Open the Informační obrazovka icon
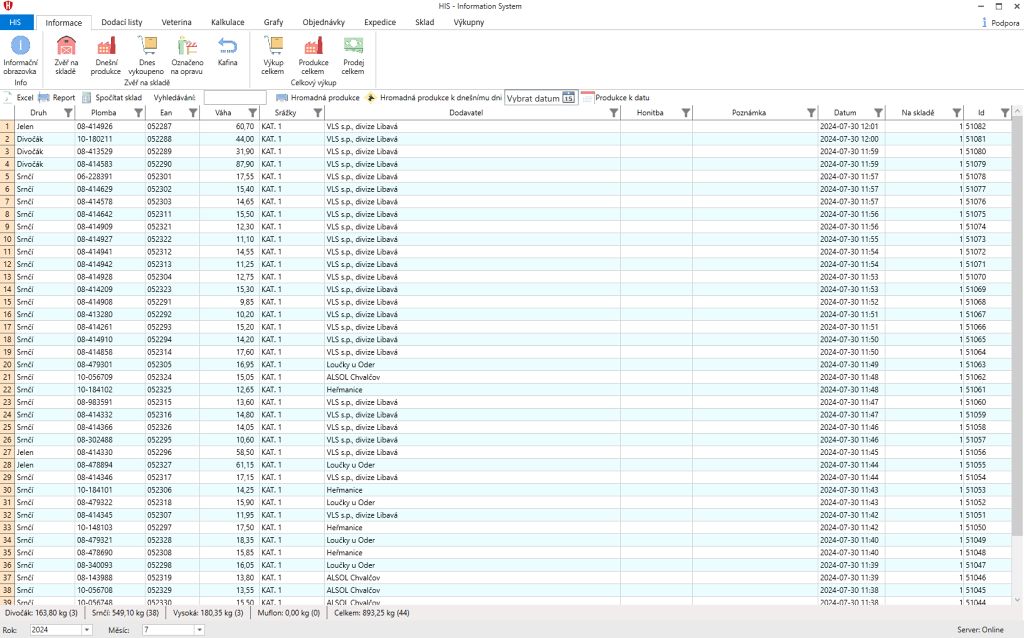Screen dimensions: 1024x638 [20, 46]
